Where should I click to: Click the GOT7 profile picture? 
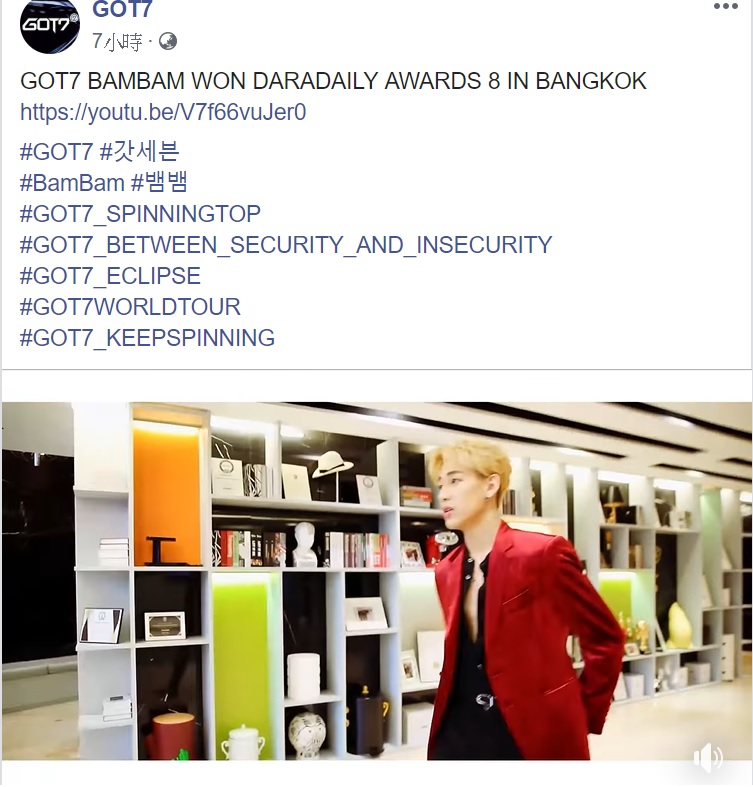[x=50, y=26]
